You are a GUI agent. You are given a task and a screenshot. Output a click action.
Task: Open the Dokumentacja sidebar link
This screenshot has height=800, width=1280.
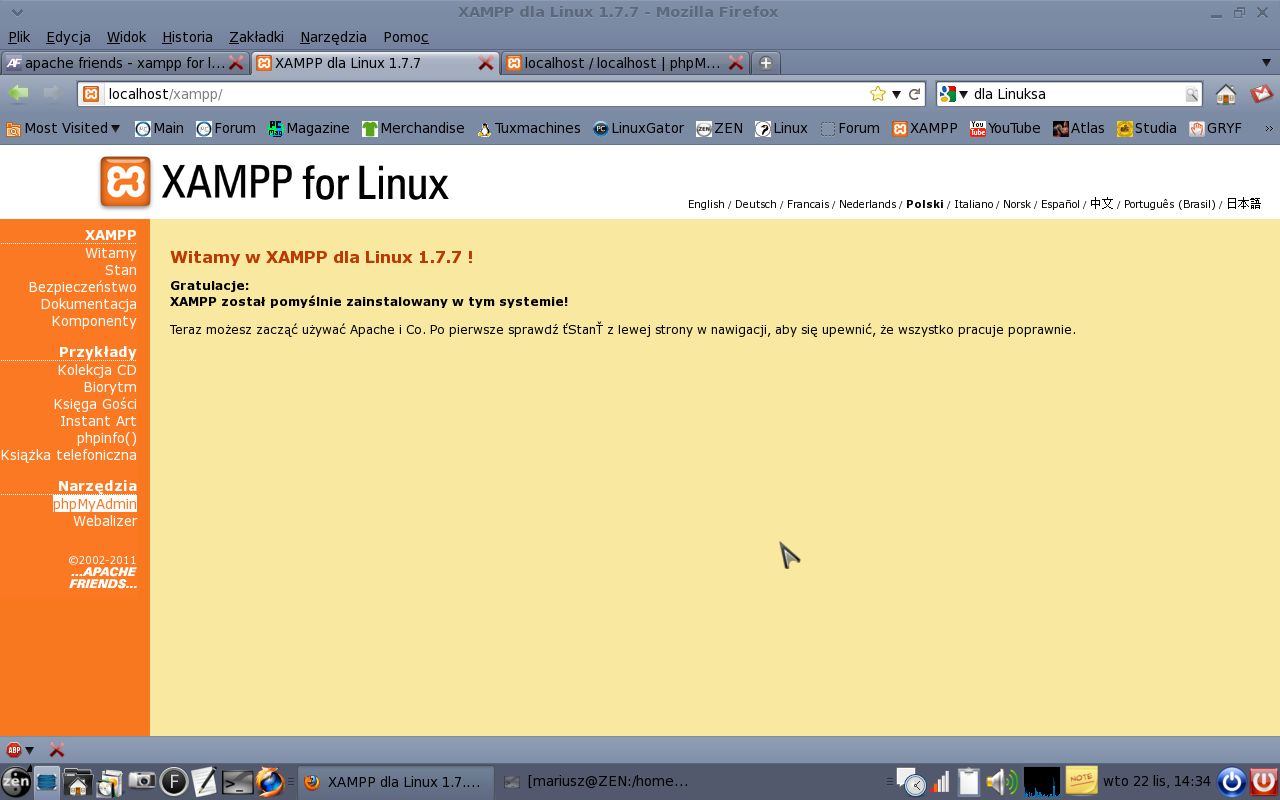(x=88, y=304)
